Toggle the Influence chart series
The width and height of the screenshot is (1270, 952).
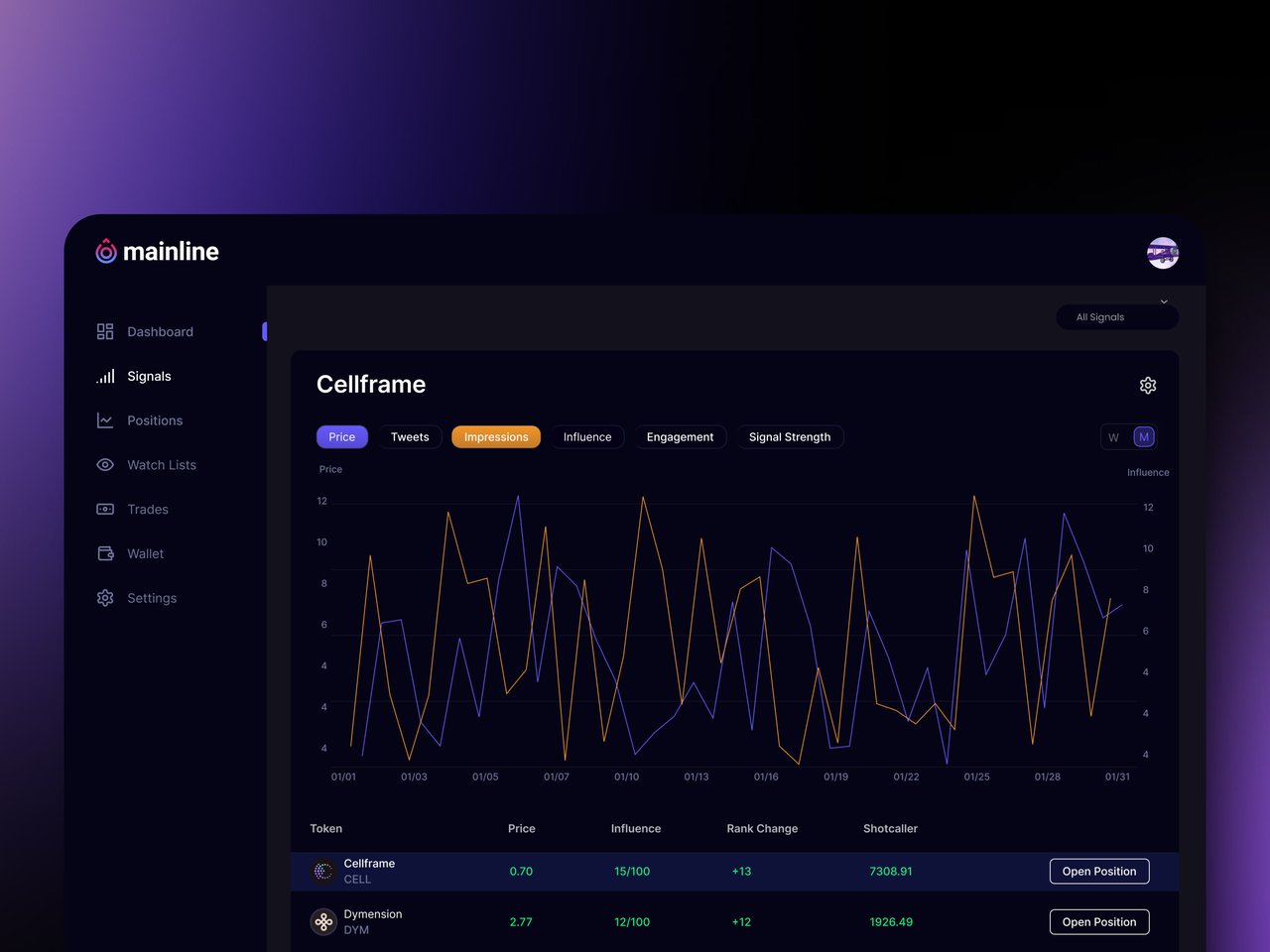(x=587, y=437)
